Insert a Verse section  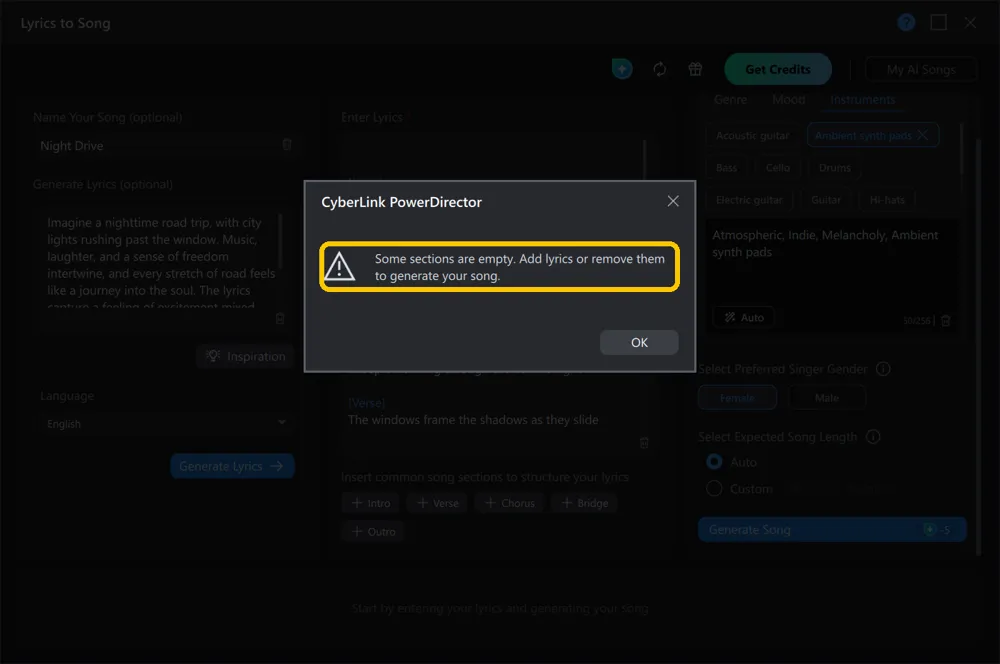[438, 503]
